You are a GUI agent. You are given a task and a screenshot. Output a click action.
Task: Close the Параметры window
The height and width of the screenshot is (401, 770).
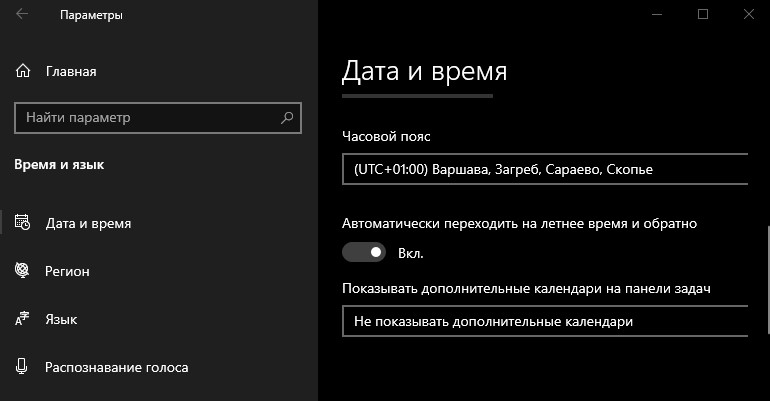tap(748, 14)
